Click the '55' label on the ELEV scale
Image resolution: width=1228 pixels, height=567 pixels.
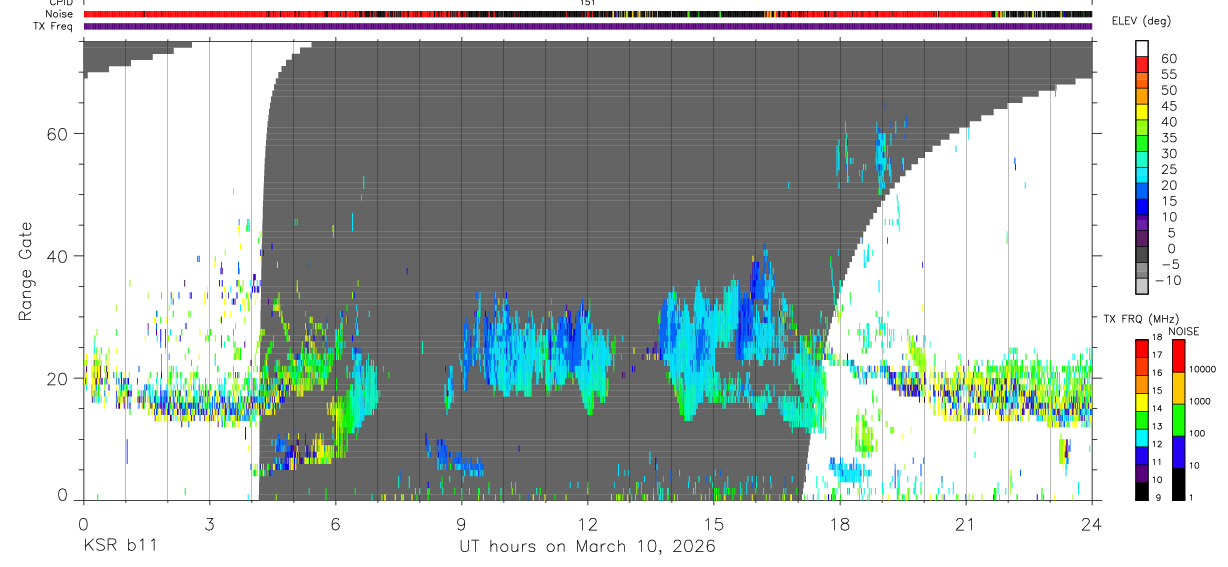pos(1168,74)
